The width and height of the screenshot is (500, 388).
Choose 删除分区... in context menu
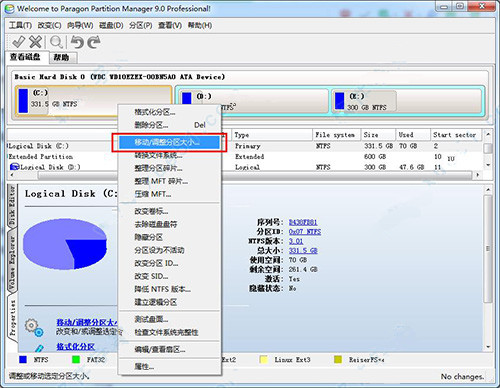coord(170,125)
